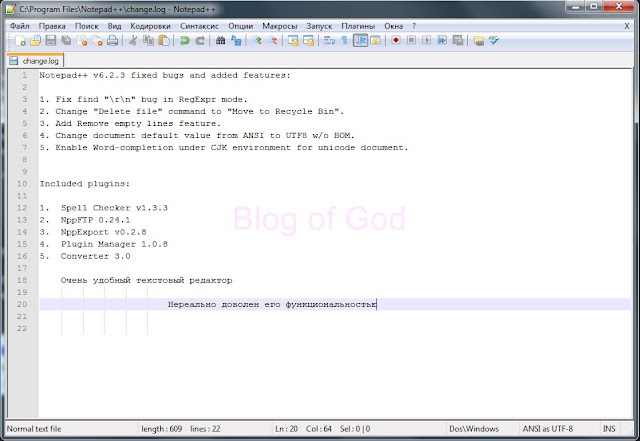Run the spell checker toolbar icon

(494, 40)
